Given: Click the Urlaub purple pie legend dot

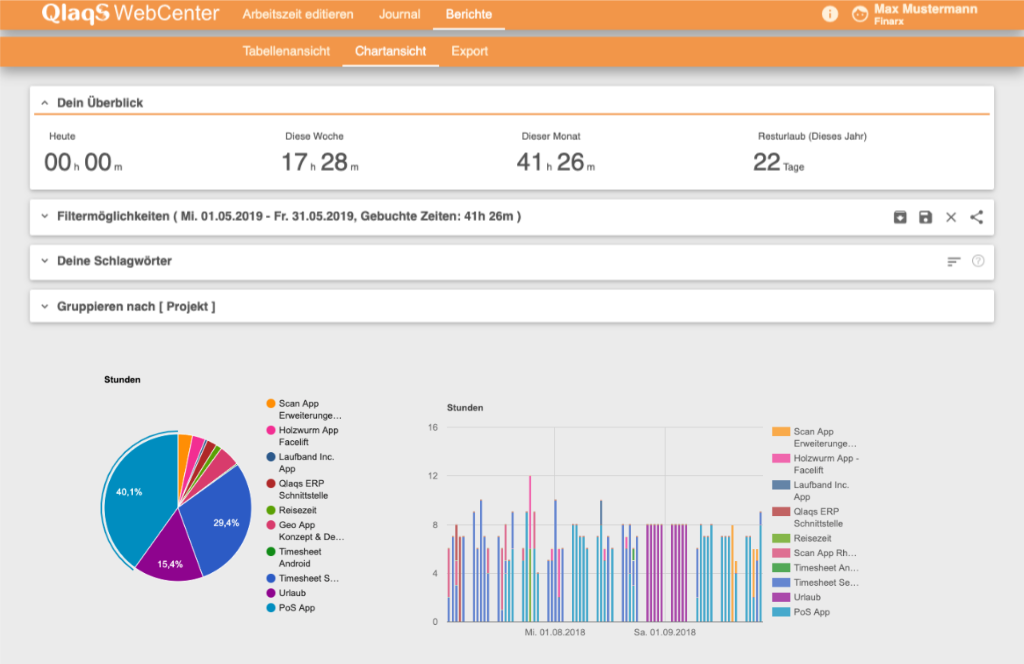Looking at the screenshot, I should coord(270,593).
